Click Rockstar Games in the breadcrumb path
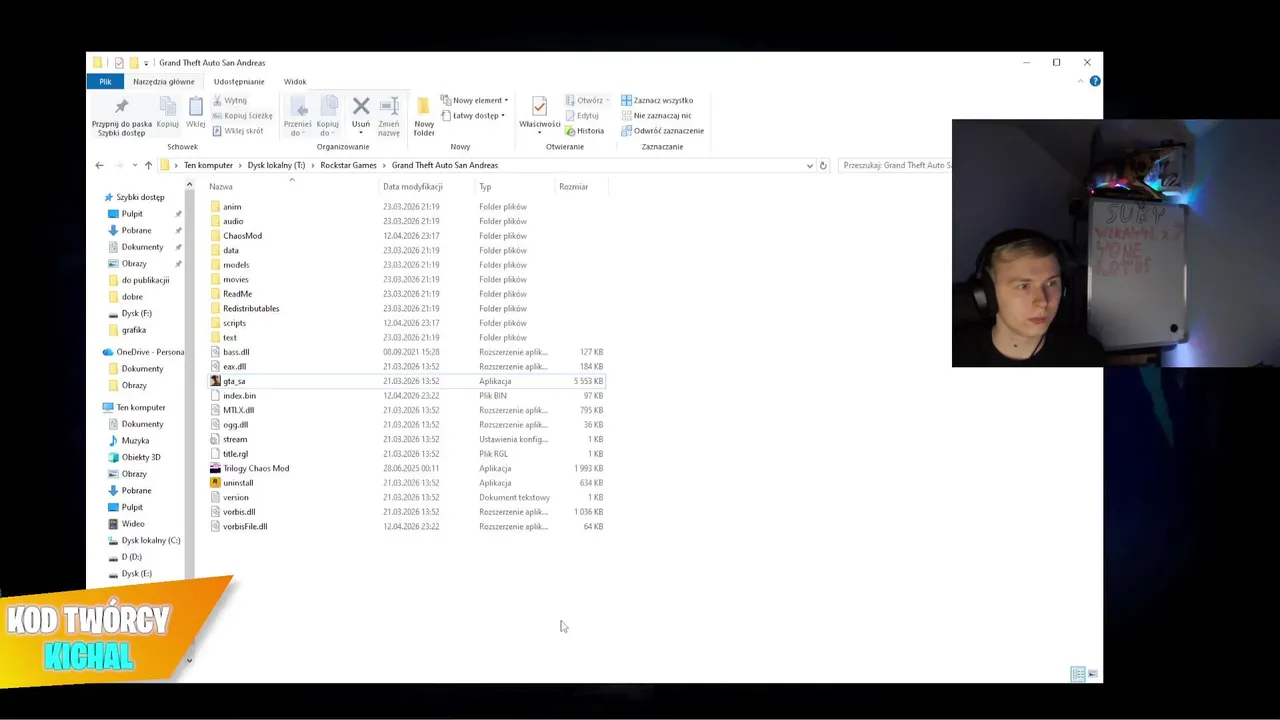The image size is (1280, 720). coord(348,165)
